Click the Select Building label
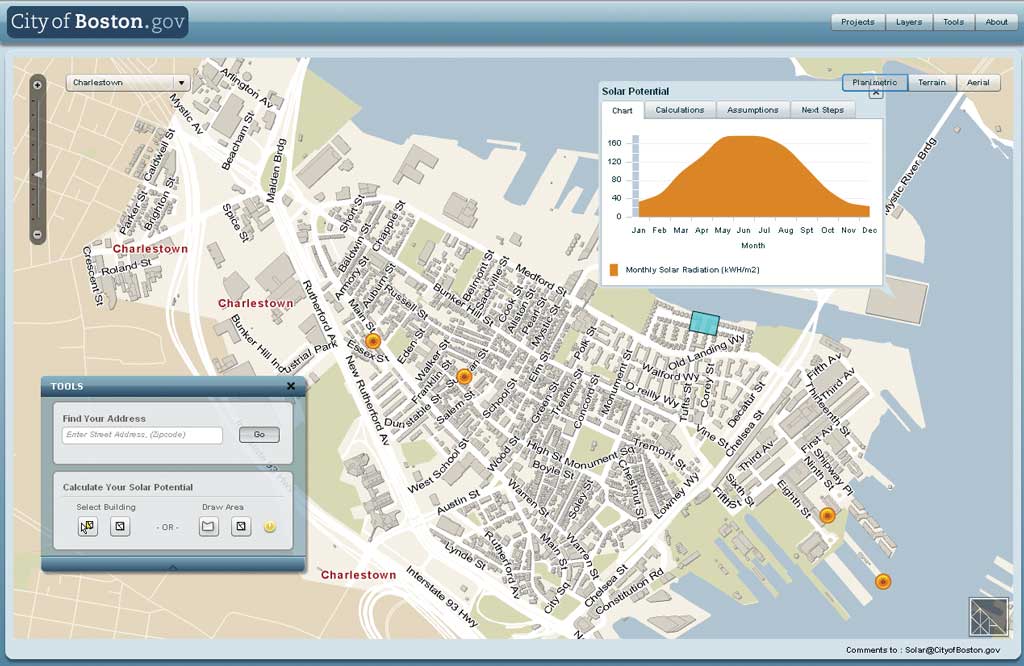1024x666 pixels. tap(106, 507)
